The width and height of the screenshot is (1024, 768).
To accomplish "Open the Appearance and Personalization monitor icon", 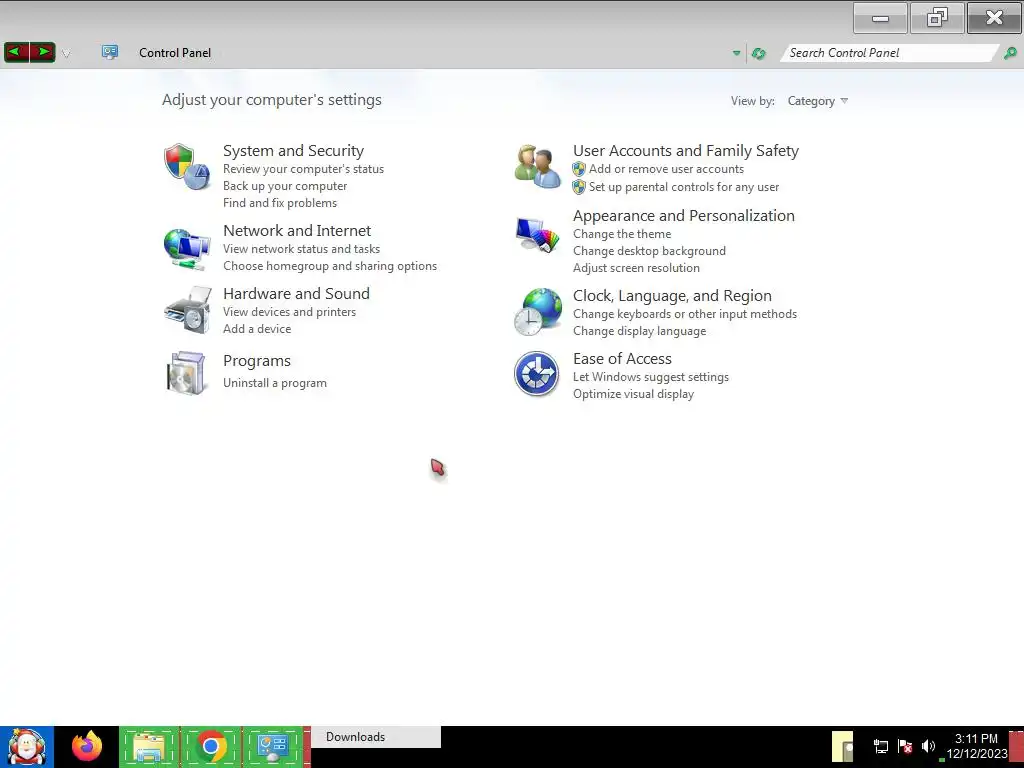I will point(537,235).
